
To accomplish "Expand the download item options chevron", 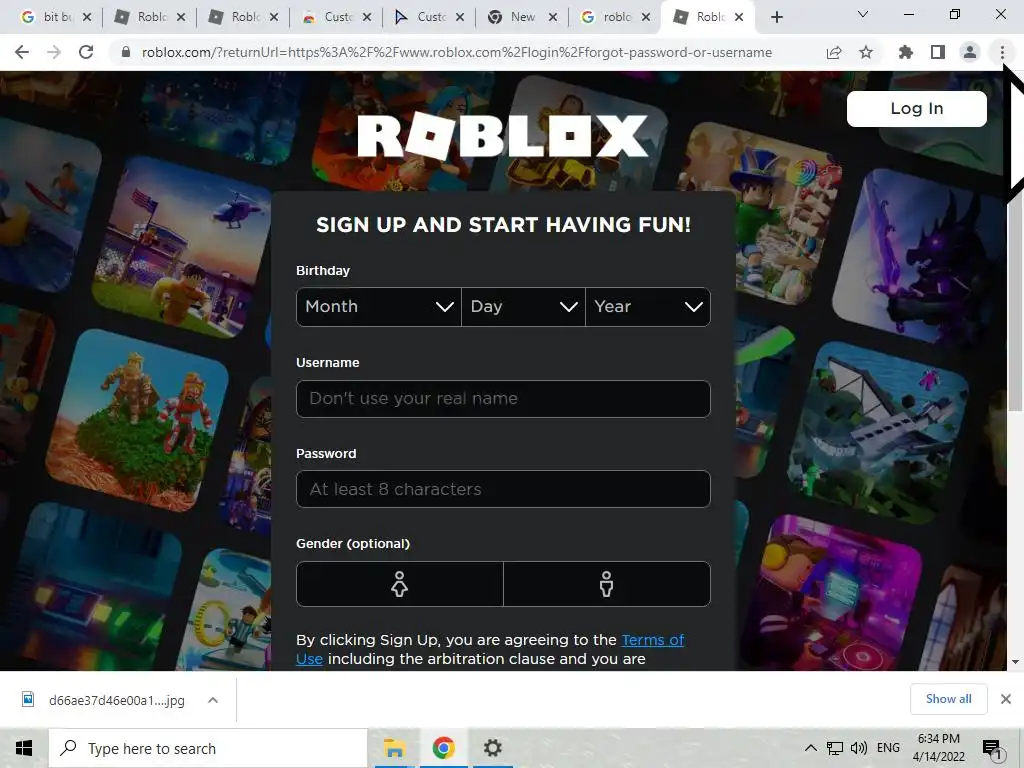I will [x=213, y=700].
